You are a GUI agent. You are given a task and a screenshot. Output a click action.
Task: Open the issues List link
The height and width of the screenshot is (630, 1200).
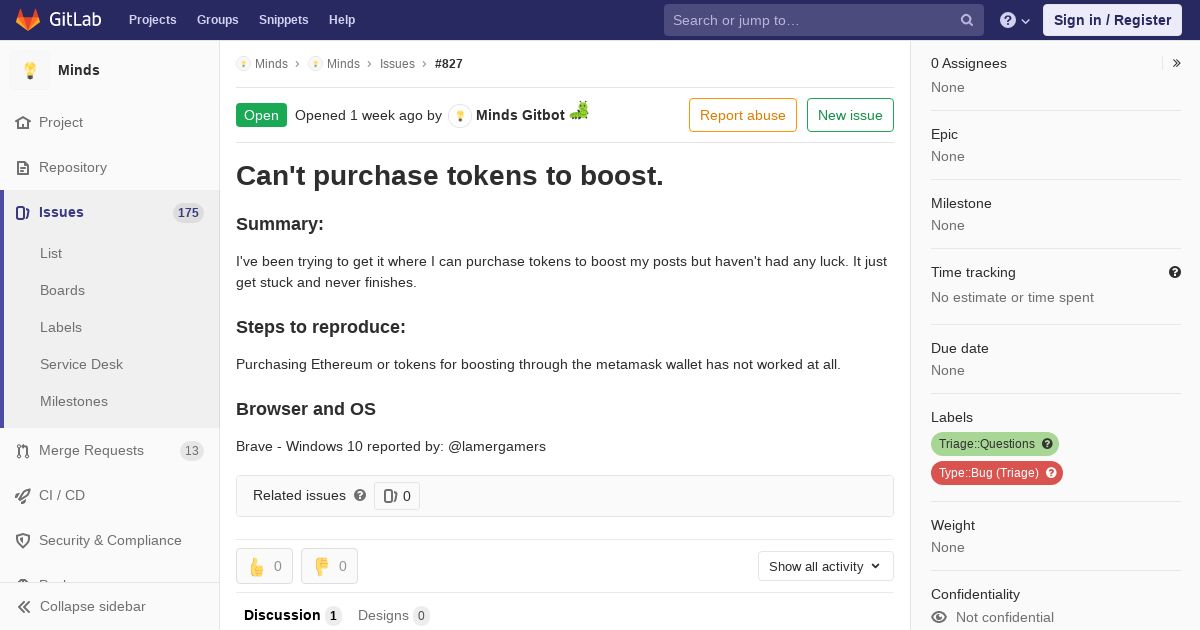click(x=51, y=253)
